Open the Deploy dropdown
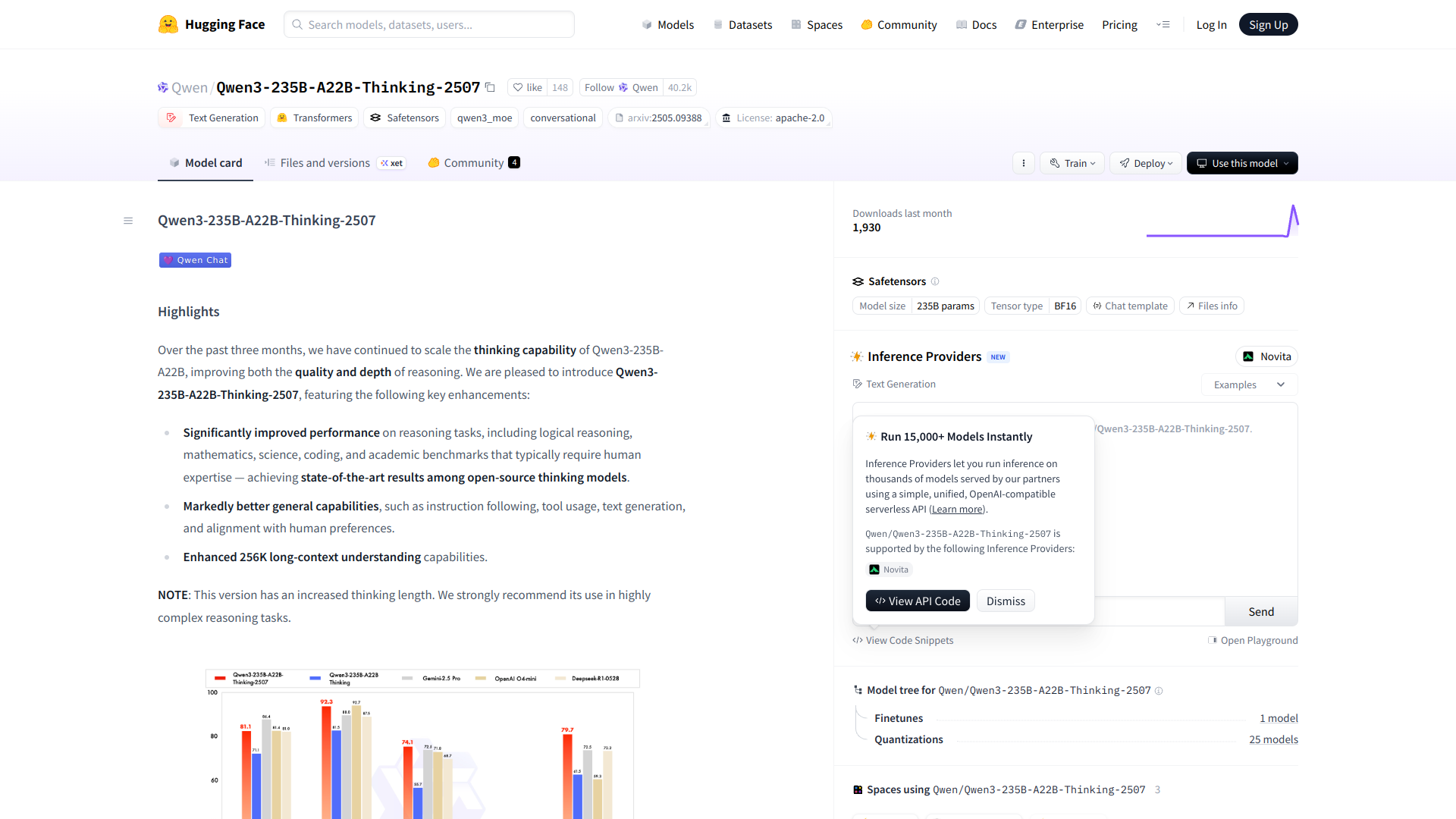 pos(1145,163)
